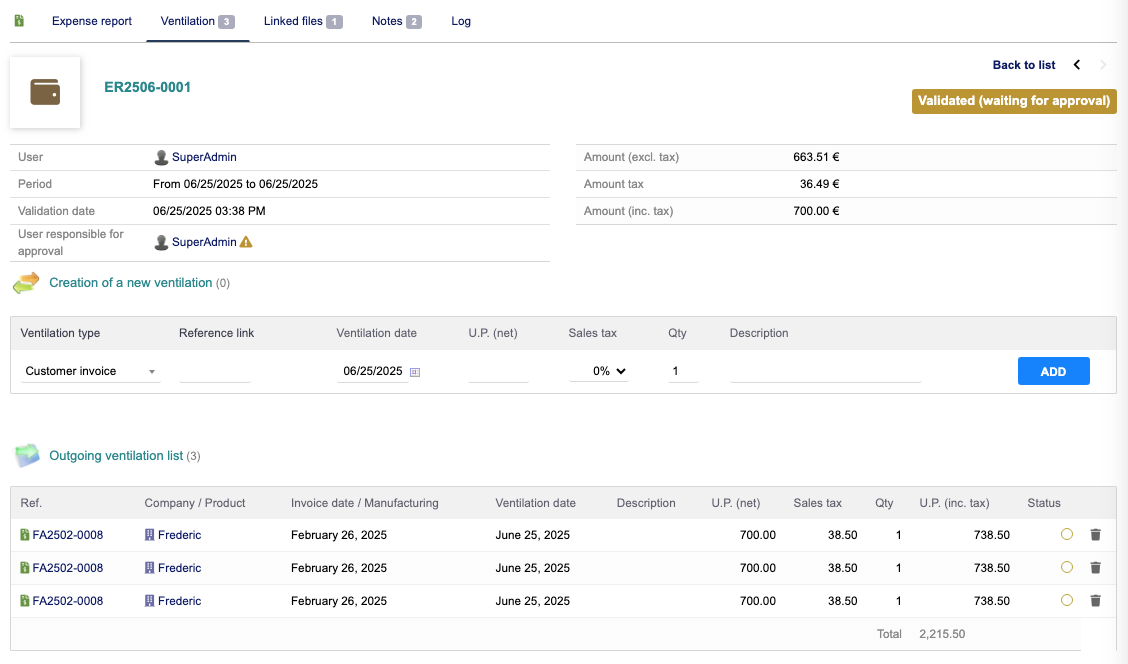
Task: Click the status circle in the third row
Action: (1067, 601)
